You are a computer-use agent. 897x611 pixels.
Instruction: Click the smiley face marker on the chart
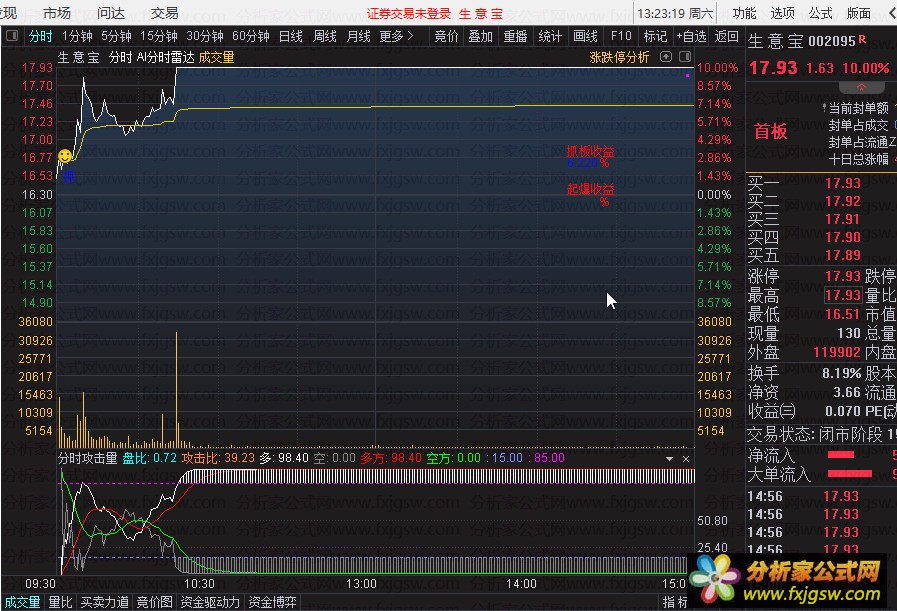click(x=65, y=156)
